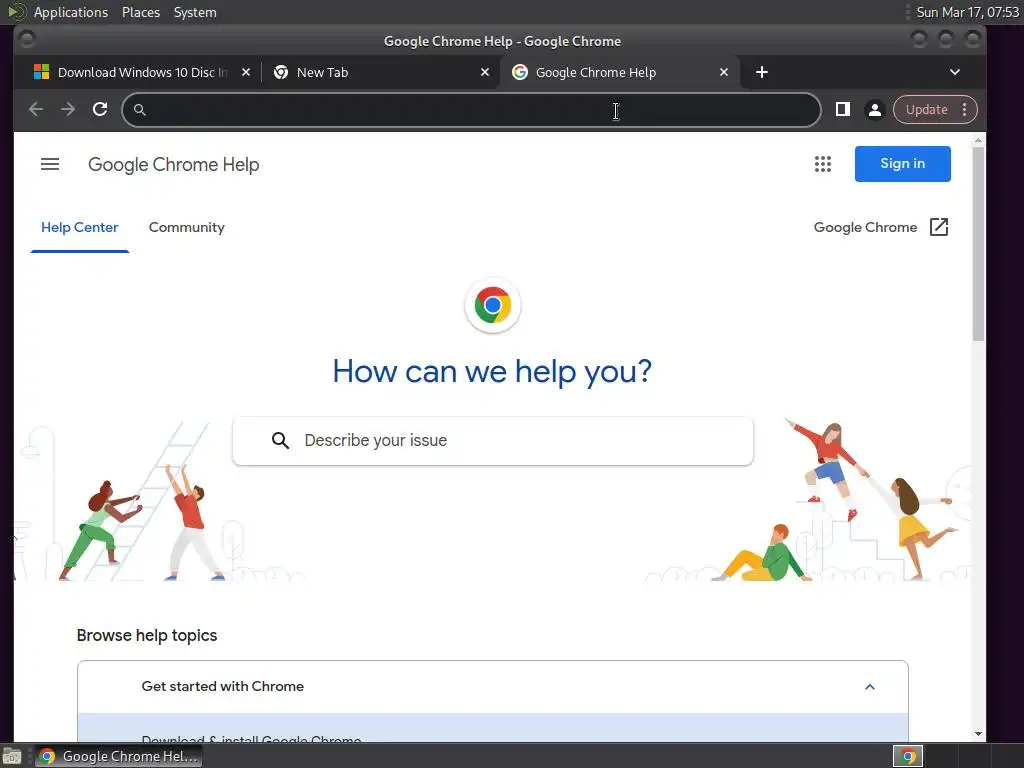1024x768 pixels.
Task: Click the show desktop icon in bottom panel
Action: (12, 756)
